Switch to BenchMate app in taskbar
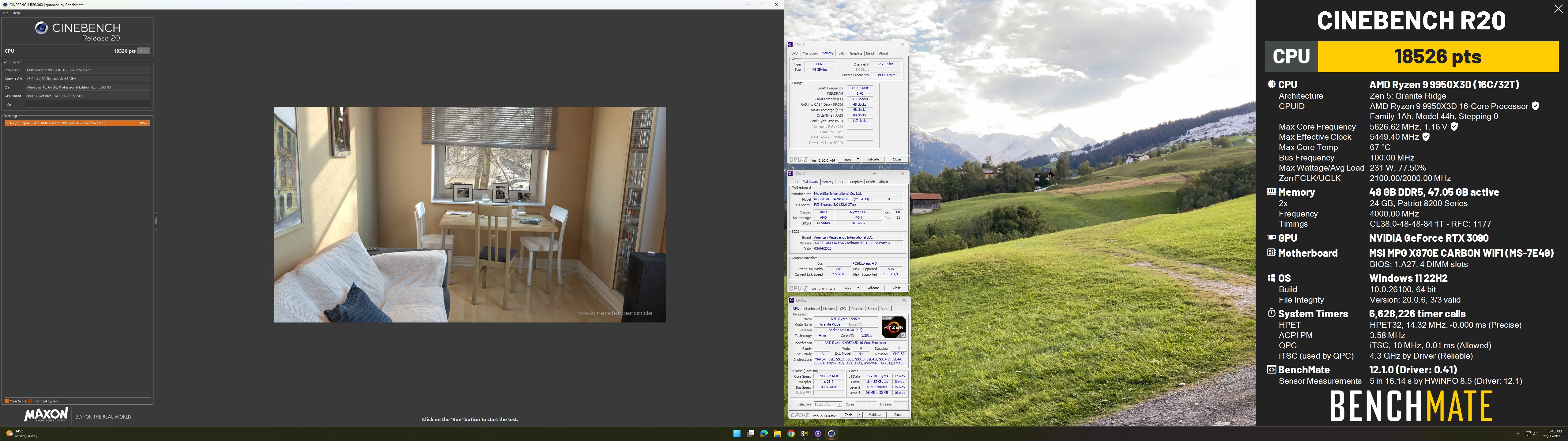The image size is (1568, 441). (804, 434)
